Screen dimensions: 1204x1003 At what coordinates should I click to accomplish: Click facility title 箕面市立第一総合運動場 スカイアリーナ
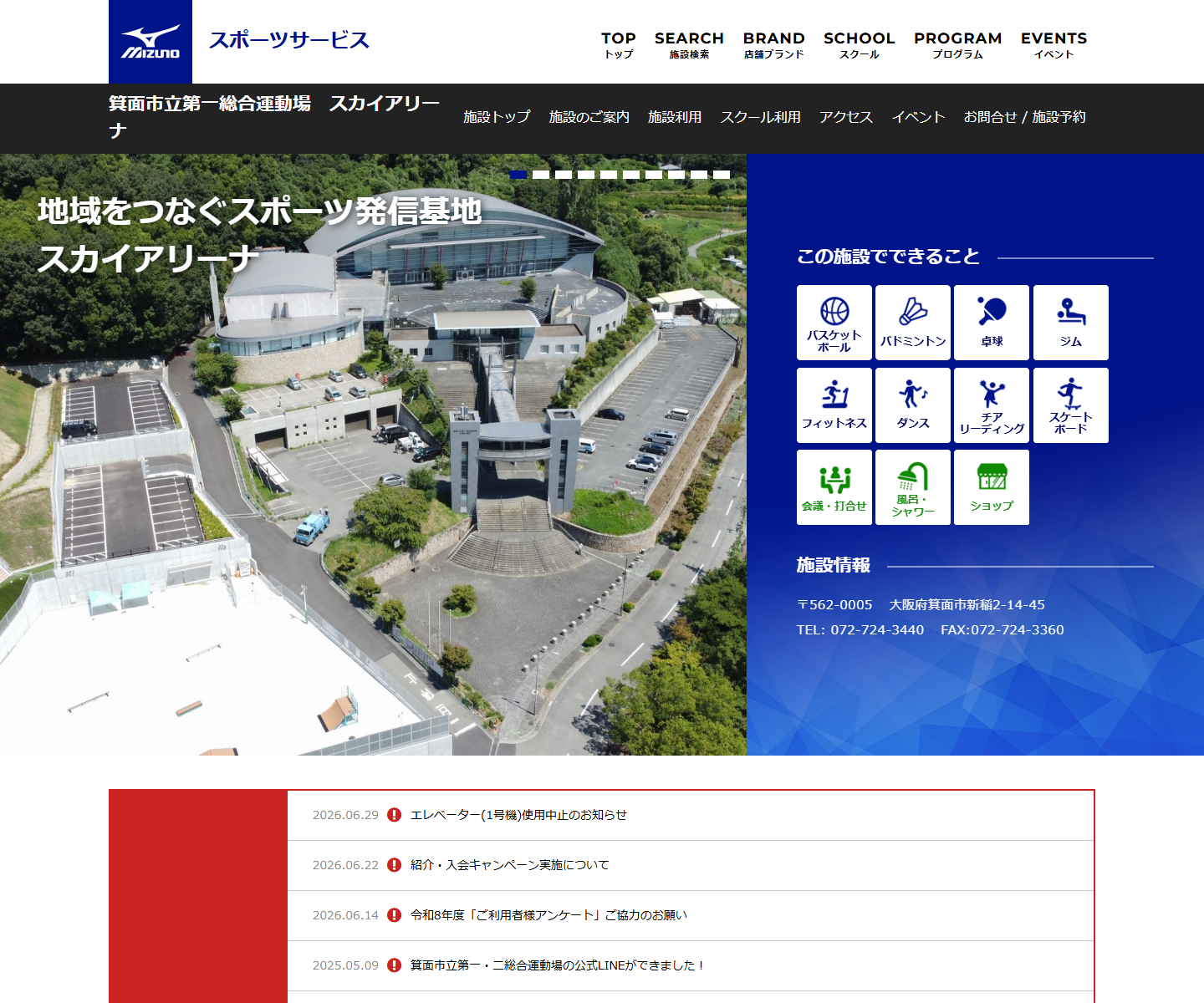point(274,117)
